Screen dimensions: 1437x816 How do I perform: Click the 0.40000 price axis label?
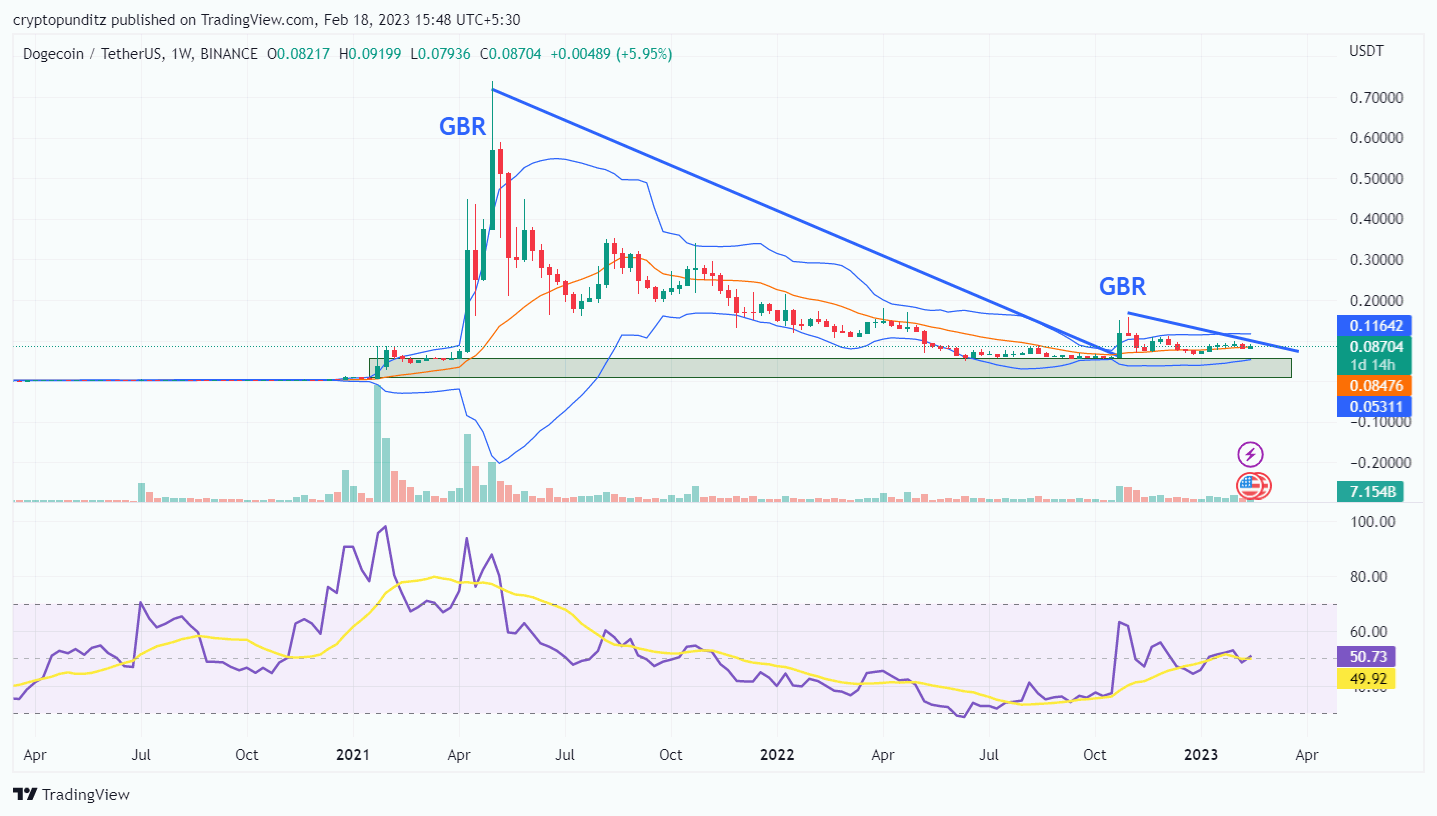click(x=1375, y=219)
